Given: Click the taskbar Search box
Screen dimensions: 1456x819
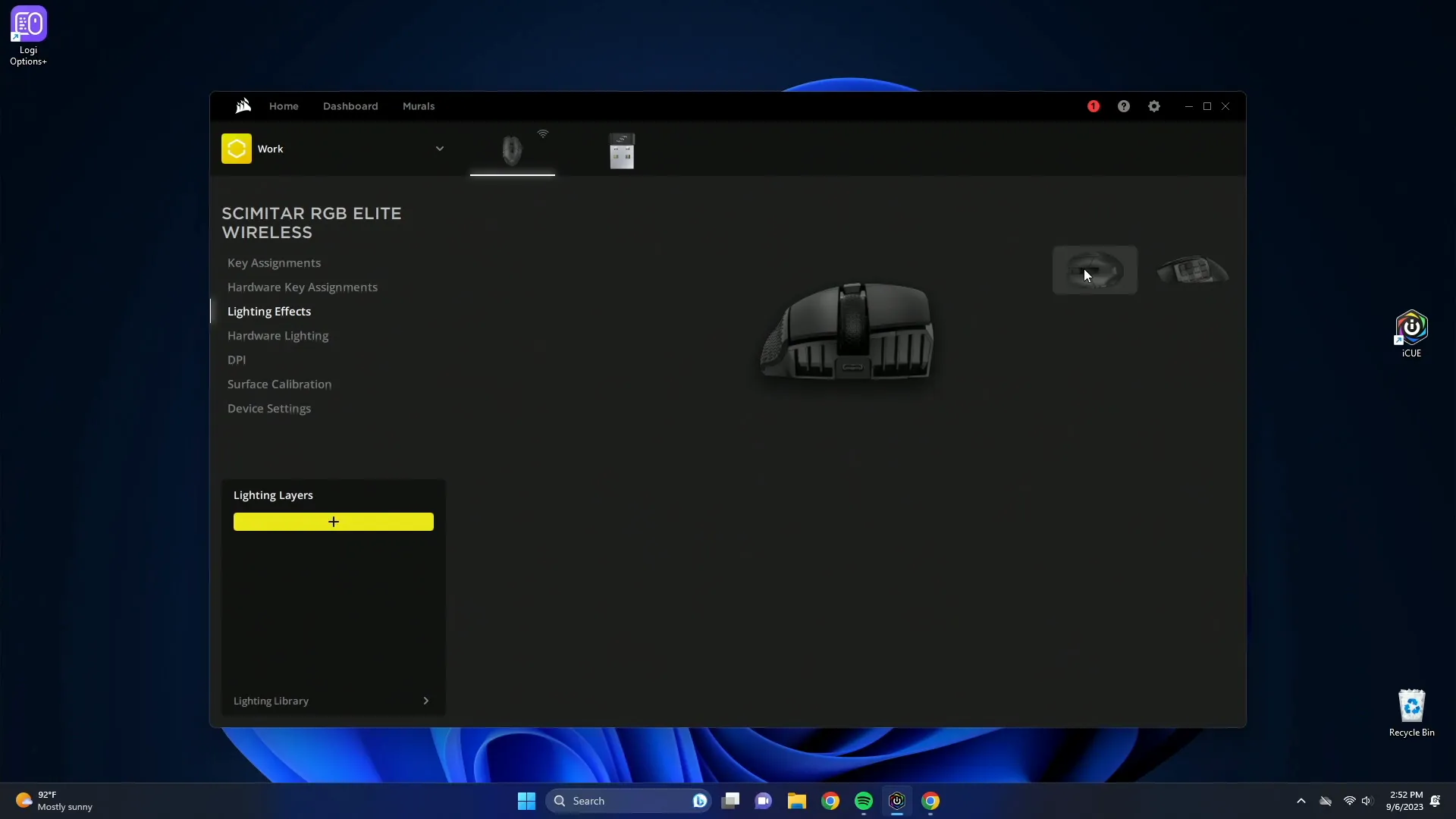Looking at the screenshot, I should pyautogui.click(x=628, y=801).
